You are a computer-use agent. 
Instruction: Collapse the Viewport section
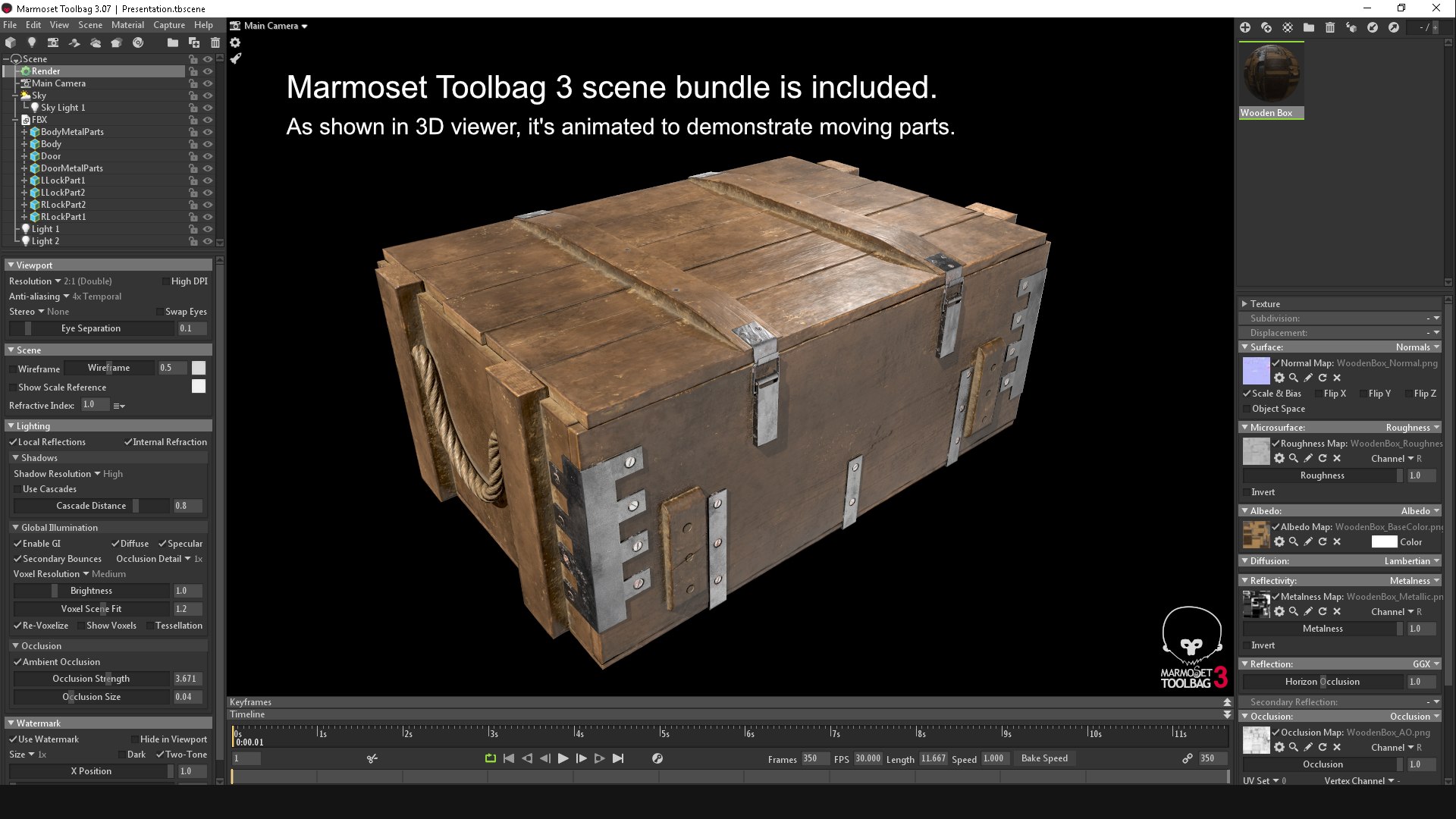pyautogui.click(x=11, y=265)
